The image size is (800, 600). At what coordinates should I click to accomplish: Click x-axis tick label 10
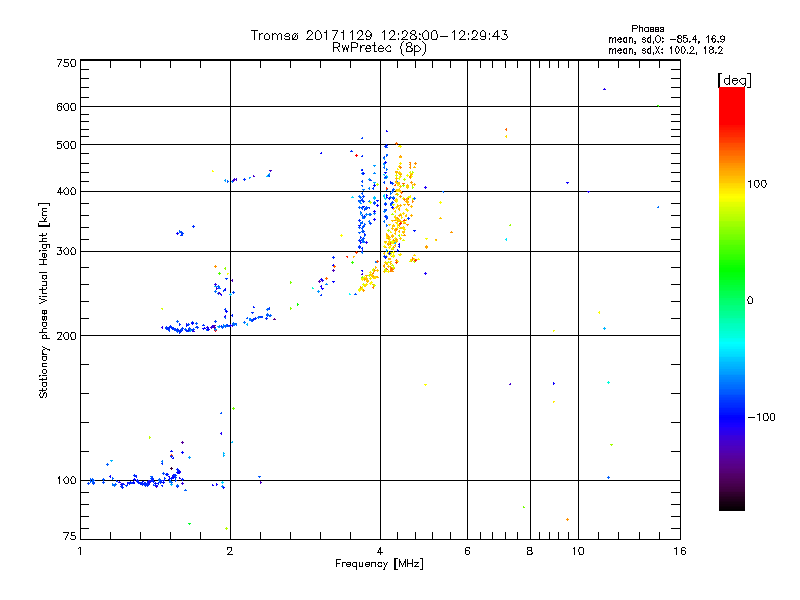578,551
